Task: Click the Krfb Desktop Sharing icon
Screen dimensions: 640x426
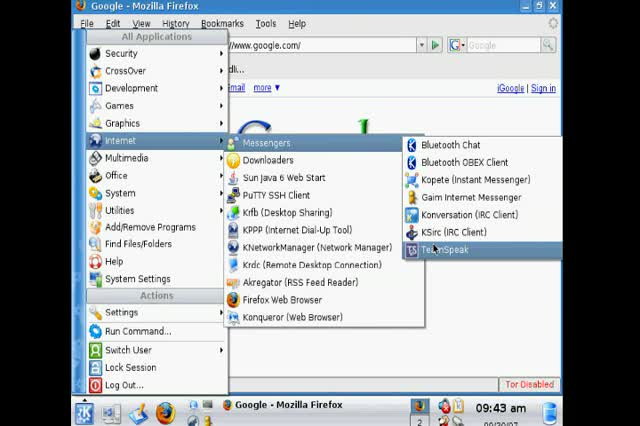Action: (x=233, y=213)
